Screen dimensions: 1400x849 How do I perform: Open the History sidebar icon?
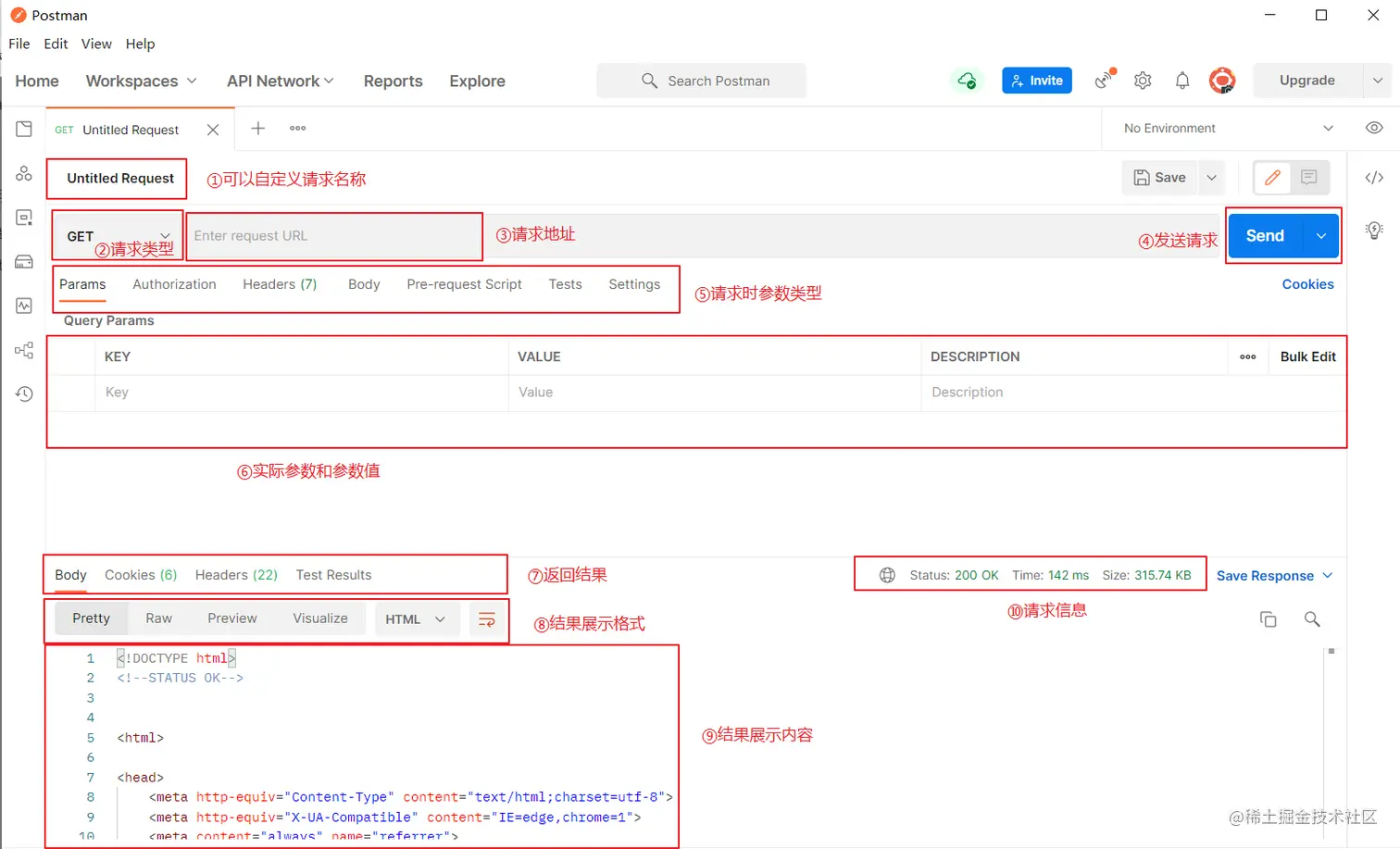point(24,394)
